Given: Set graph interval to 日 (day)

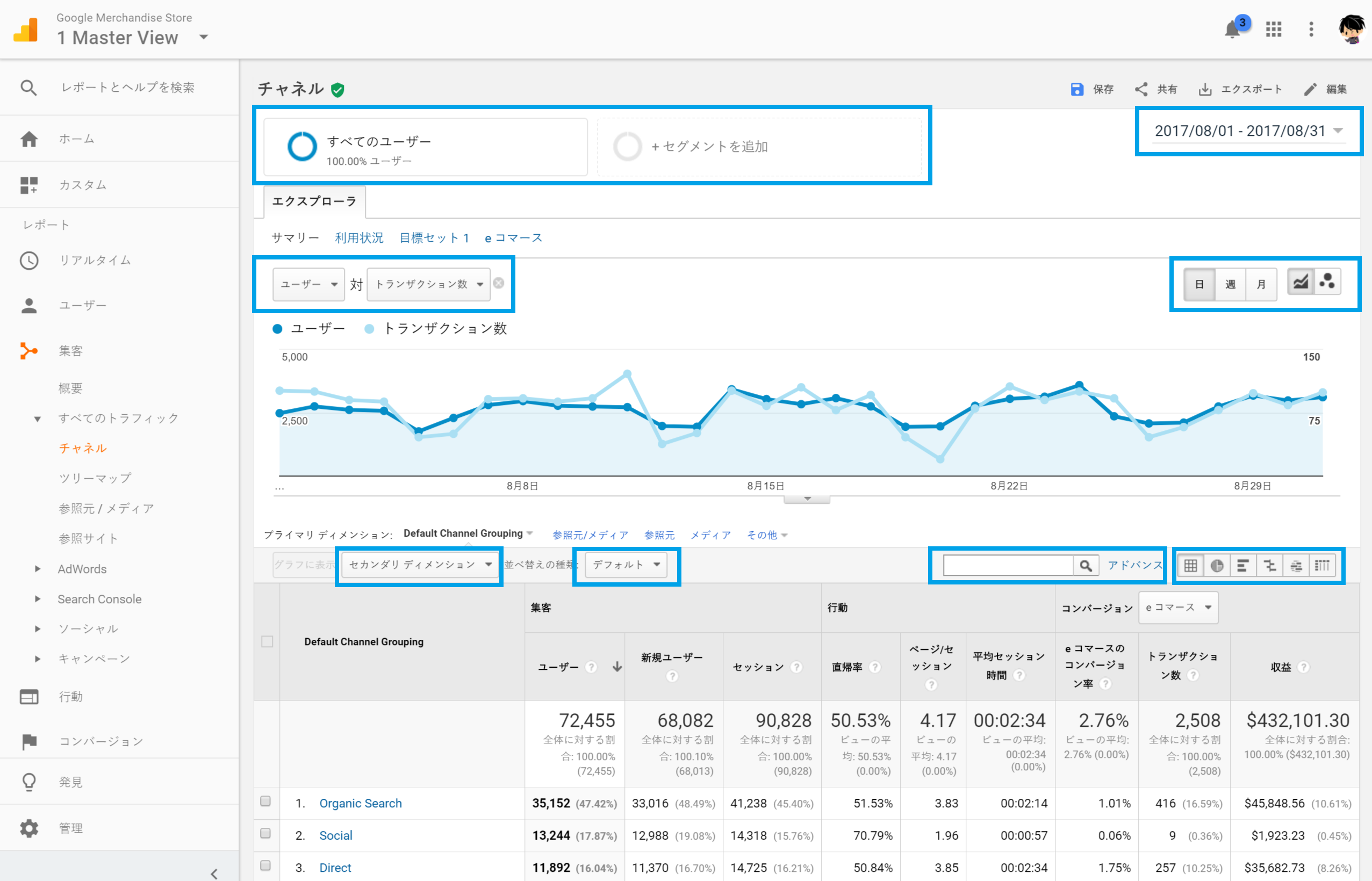Looking at the screenshot, I should (1199, 284).
